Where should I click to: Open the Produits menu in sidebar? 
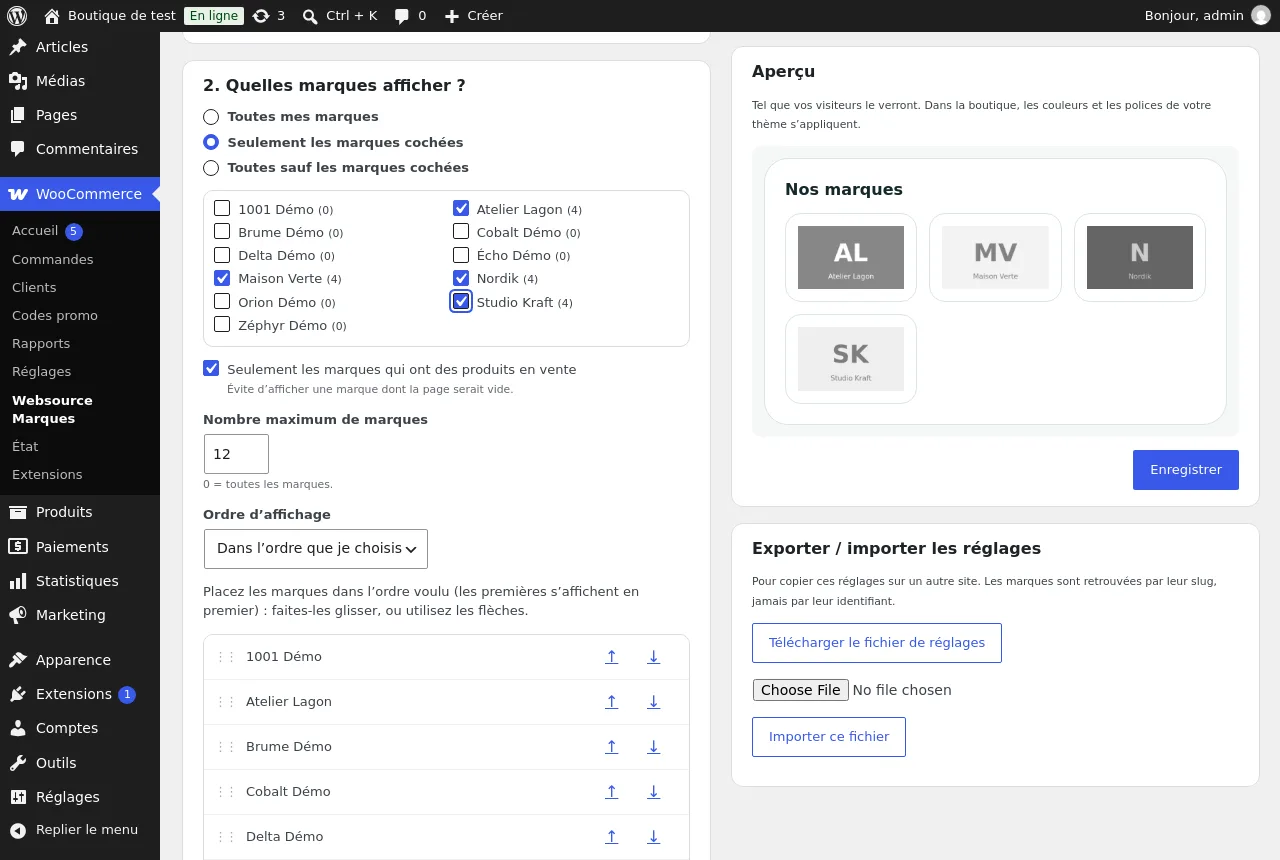pos(80,512)
